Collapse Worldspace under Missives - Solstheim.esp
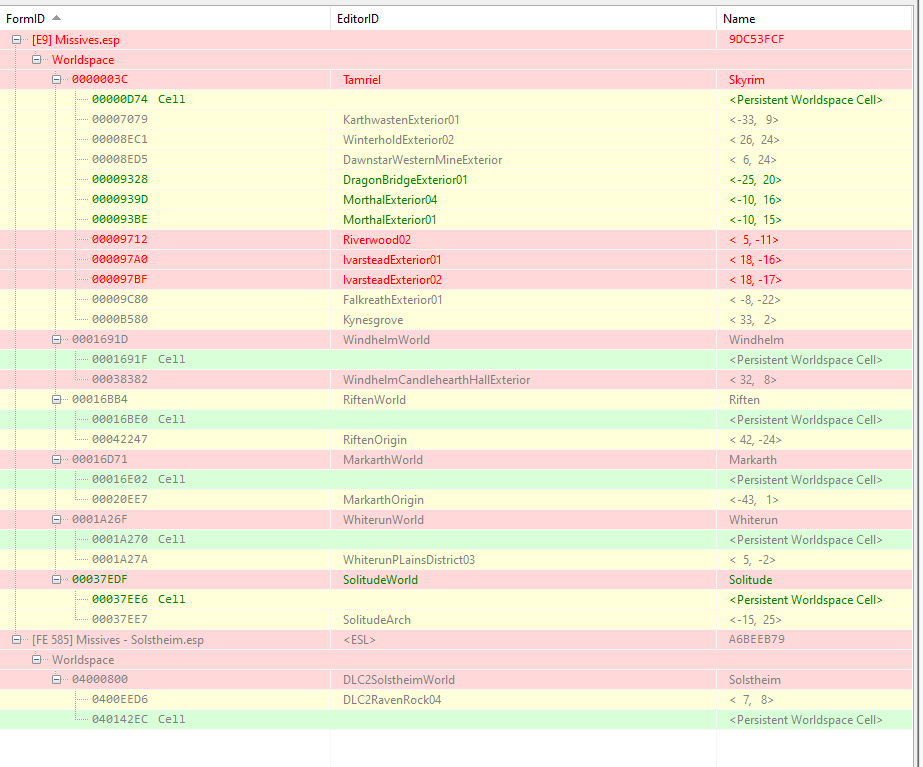This screenshot has height=767, width=923. pyautogui.click(x=36, y=660)
